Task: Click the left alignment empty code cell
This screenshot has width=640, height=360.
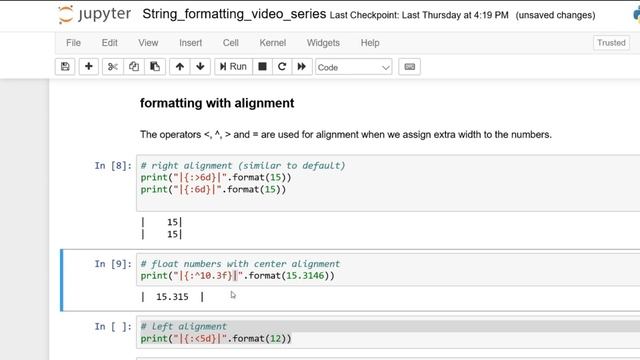Action: click(388, 332)
